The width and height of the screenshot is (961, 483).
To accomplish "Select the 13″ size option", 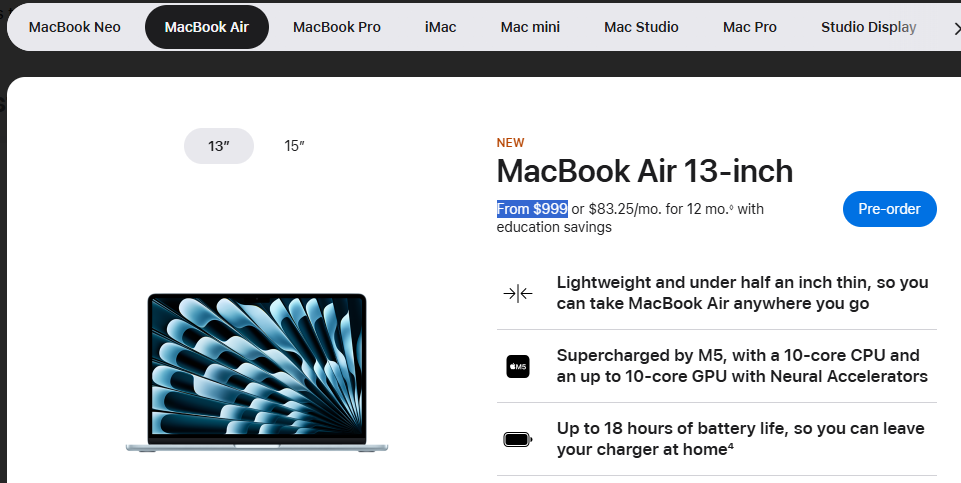I will 219,146.
